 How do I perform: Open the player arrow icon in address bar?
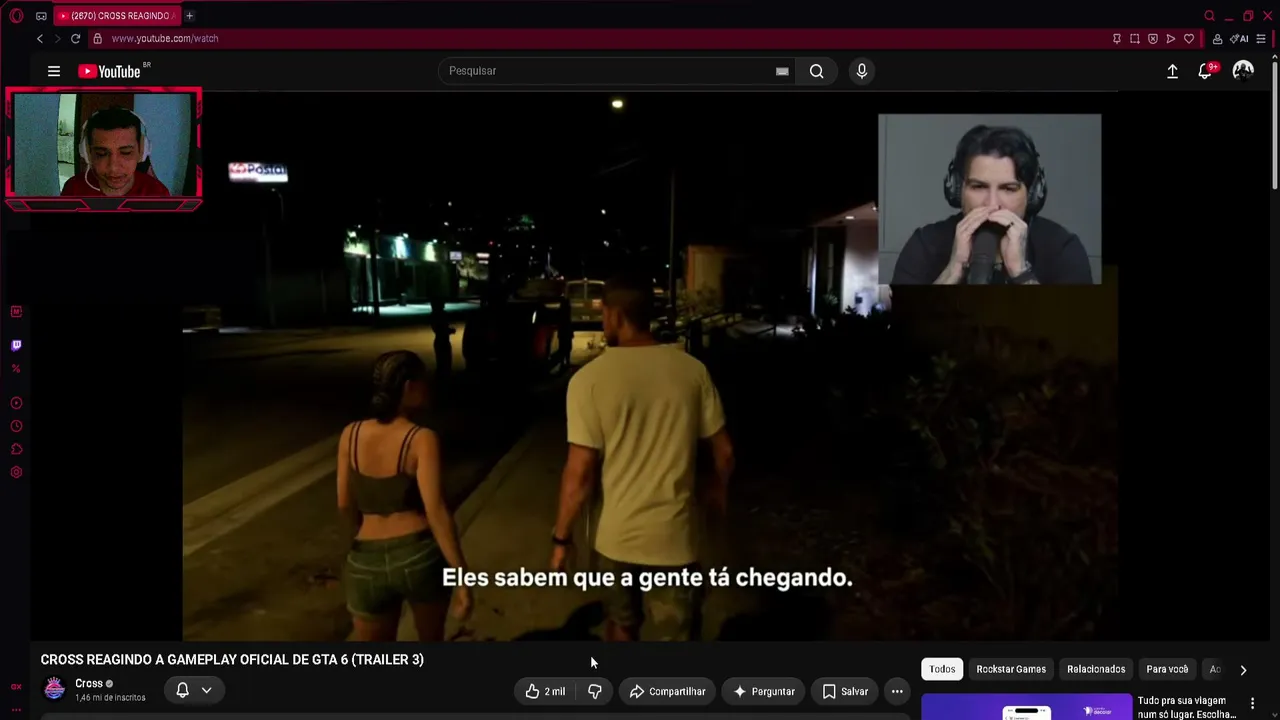[x=1171, y=39]
